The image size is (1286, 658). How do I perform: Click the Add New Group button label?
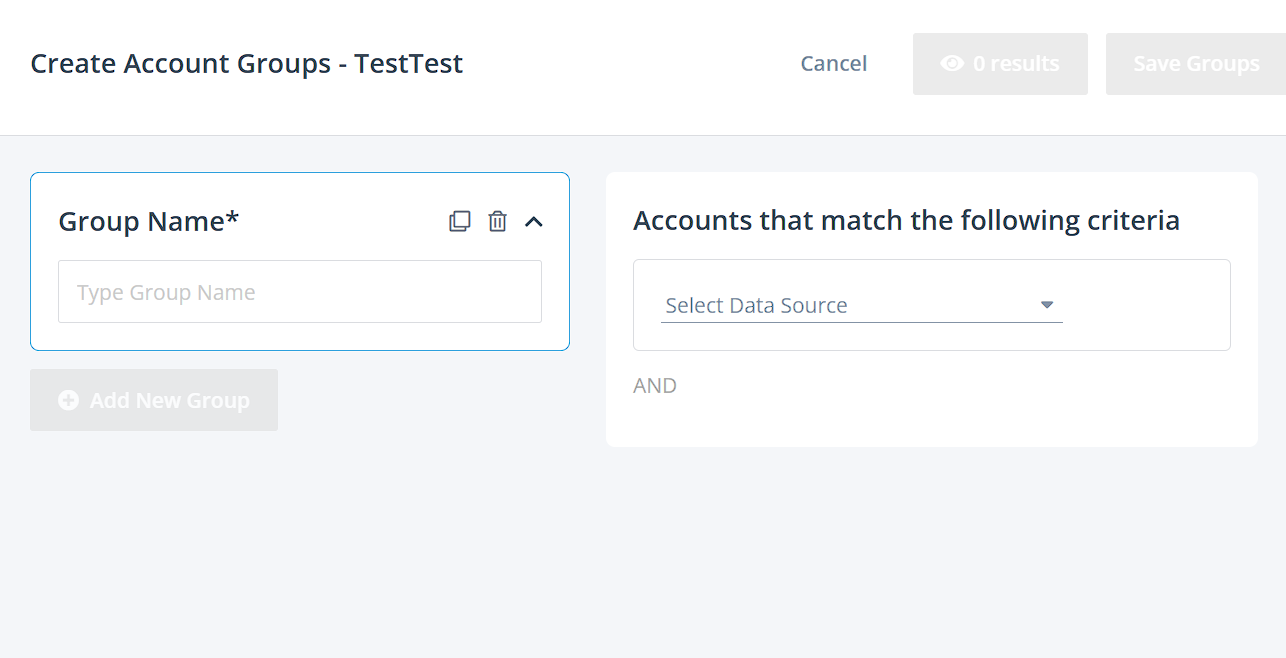(x=169, y=400)
